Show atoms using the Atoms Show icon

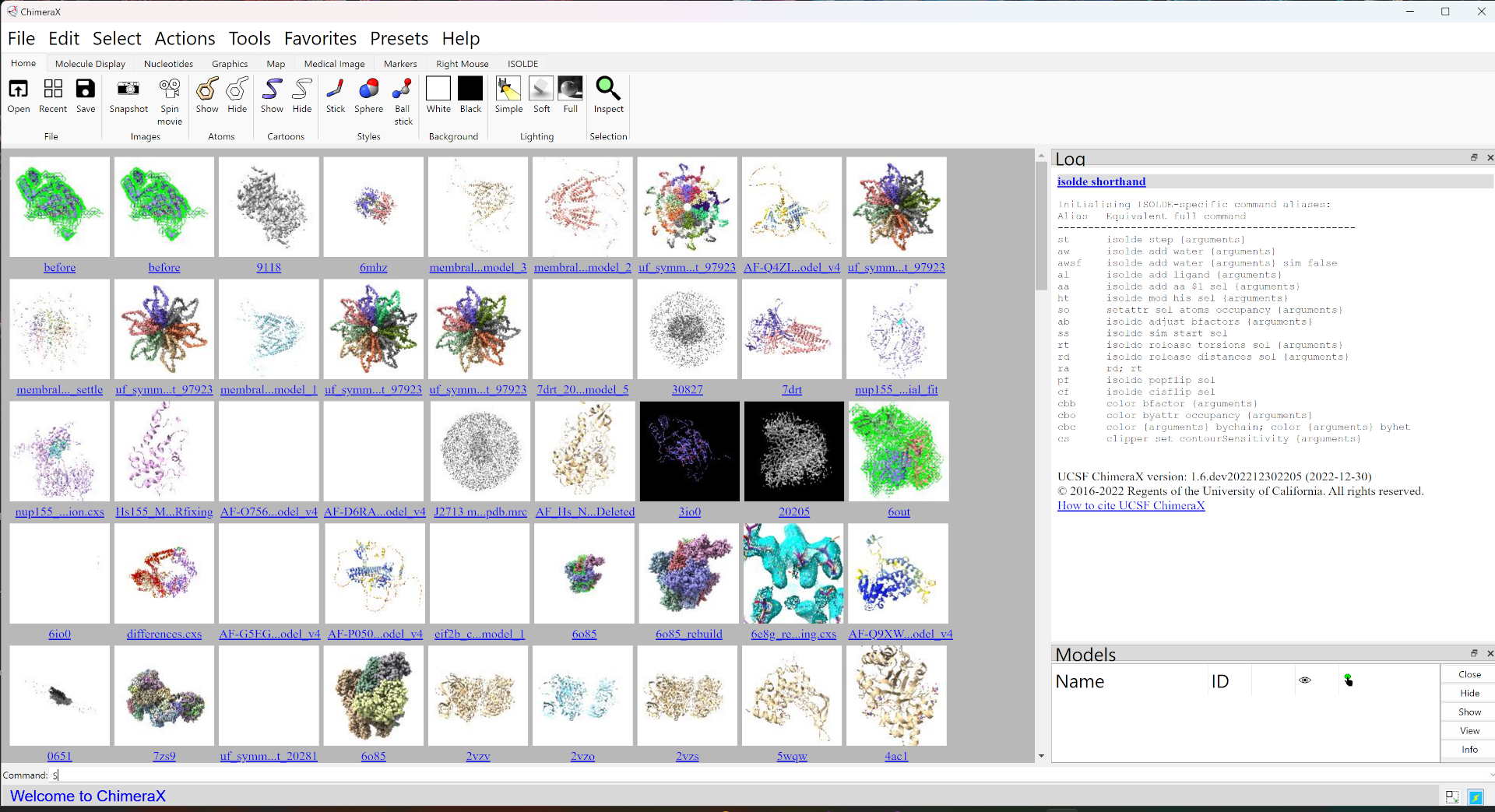click(207, 90)
